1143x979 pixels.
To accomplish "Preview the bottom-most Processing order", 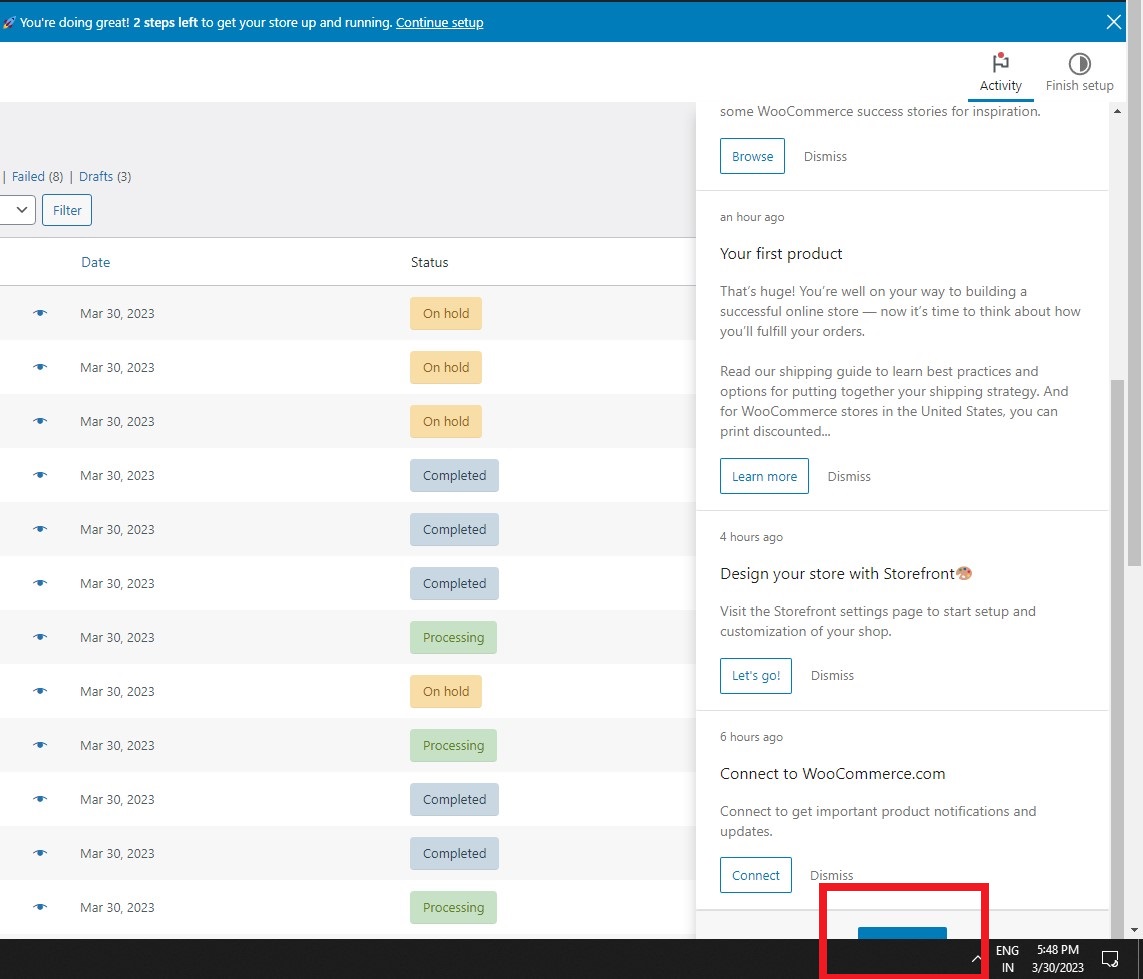I will [x=38, y=907].
